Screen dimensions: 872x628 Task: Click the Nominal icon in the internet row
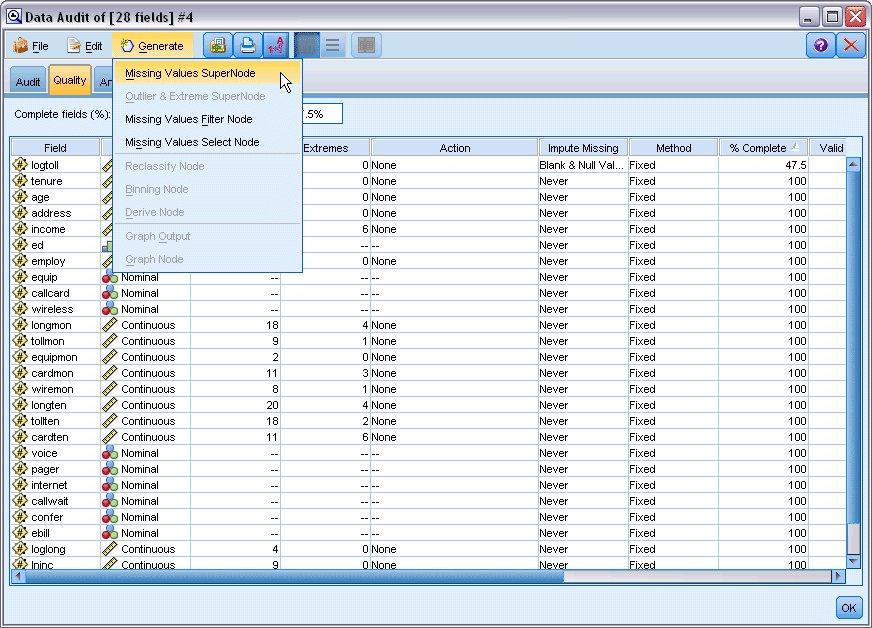pos(110,485)
